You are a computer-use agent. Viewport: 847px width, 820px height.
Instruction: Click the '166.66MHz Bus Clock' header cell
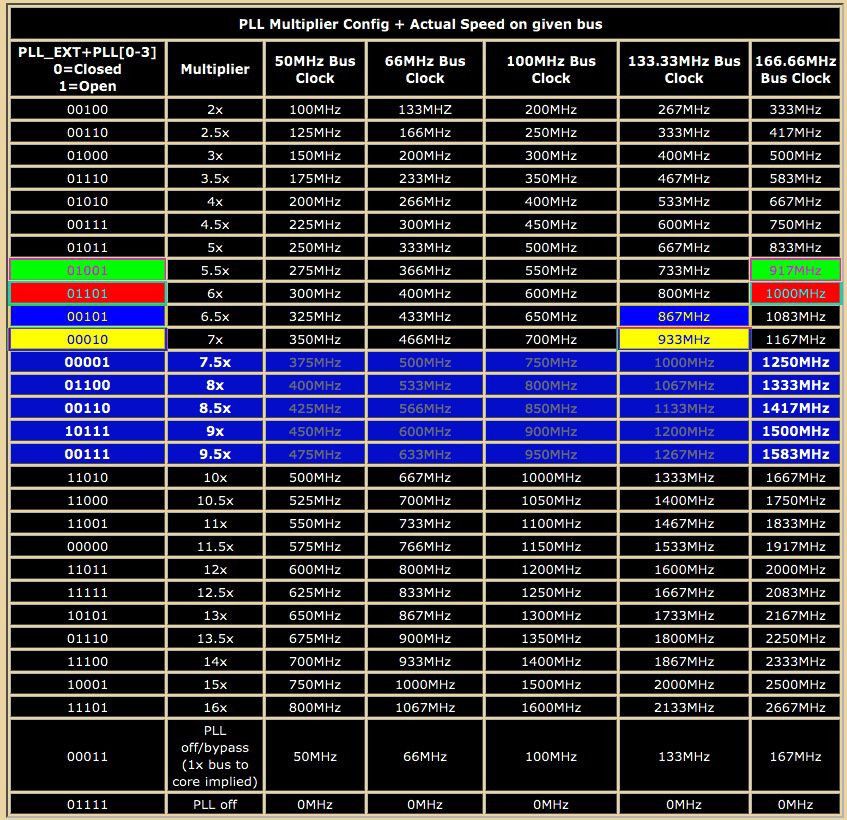(x=795, y=69)
